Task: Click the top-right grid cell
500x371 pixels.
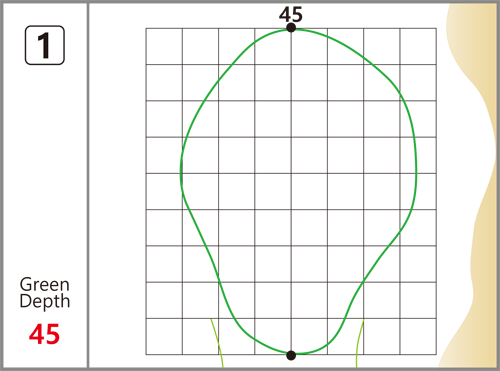Action: click(418, 46)
